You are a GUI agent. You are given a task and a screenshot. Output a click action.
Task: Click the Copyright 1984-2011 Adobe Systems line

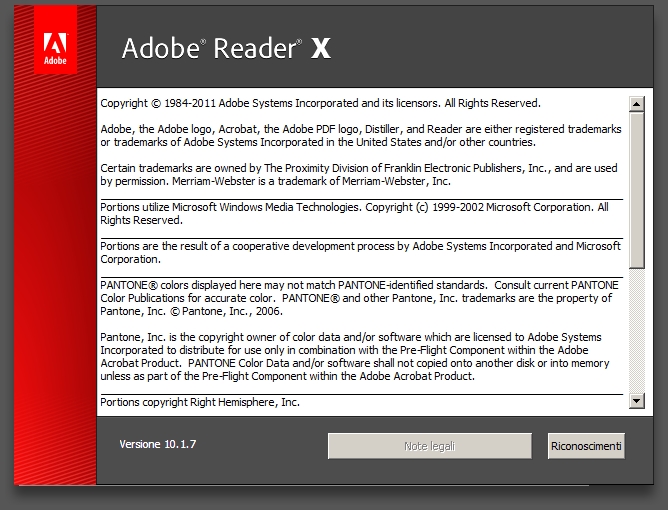320,104
